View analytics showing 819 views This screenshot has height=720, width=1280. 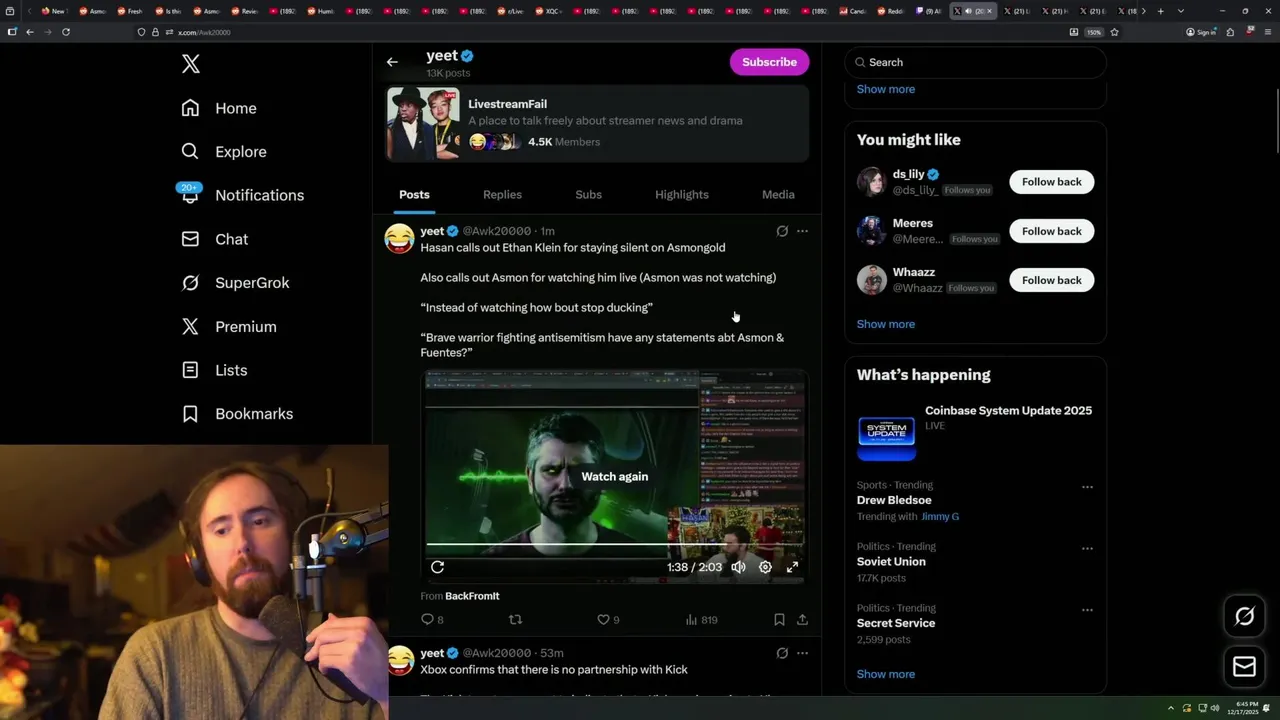pos(701,620)
